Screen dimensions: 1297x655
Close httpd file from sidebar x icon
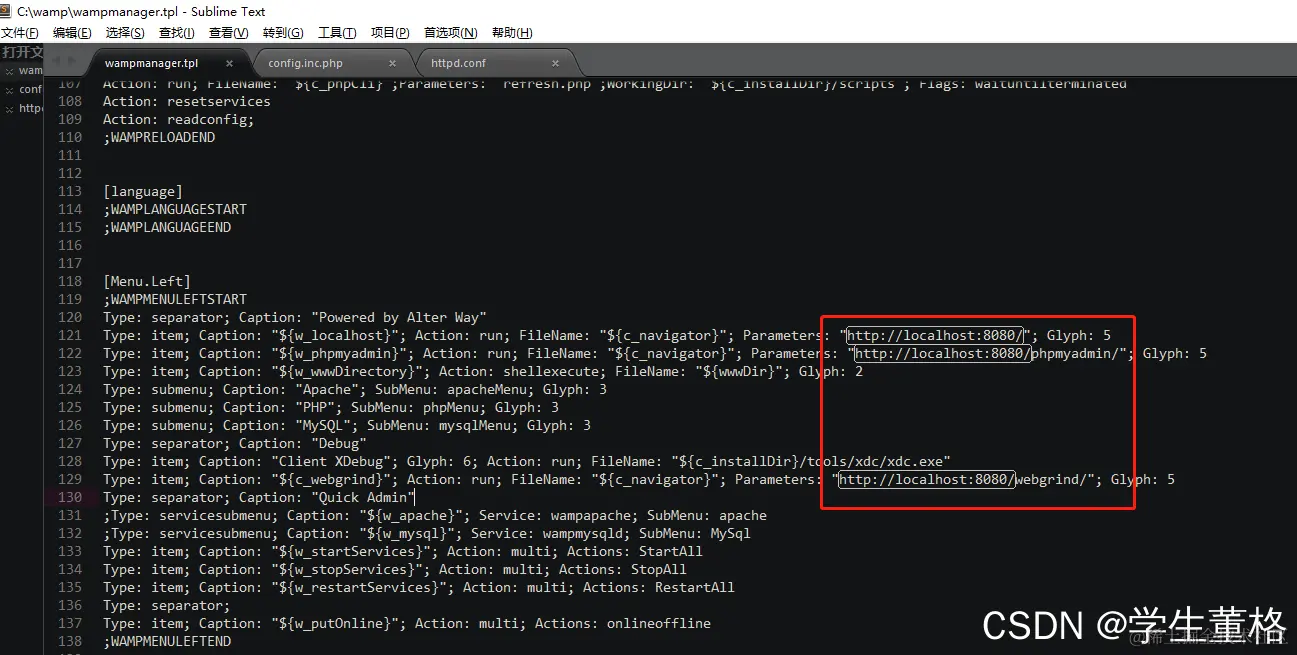point(9,109)
